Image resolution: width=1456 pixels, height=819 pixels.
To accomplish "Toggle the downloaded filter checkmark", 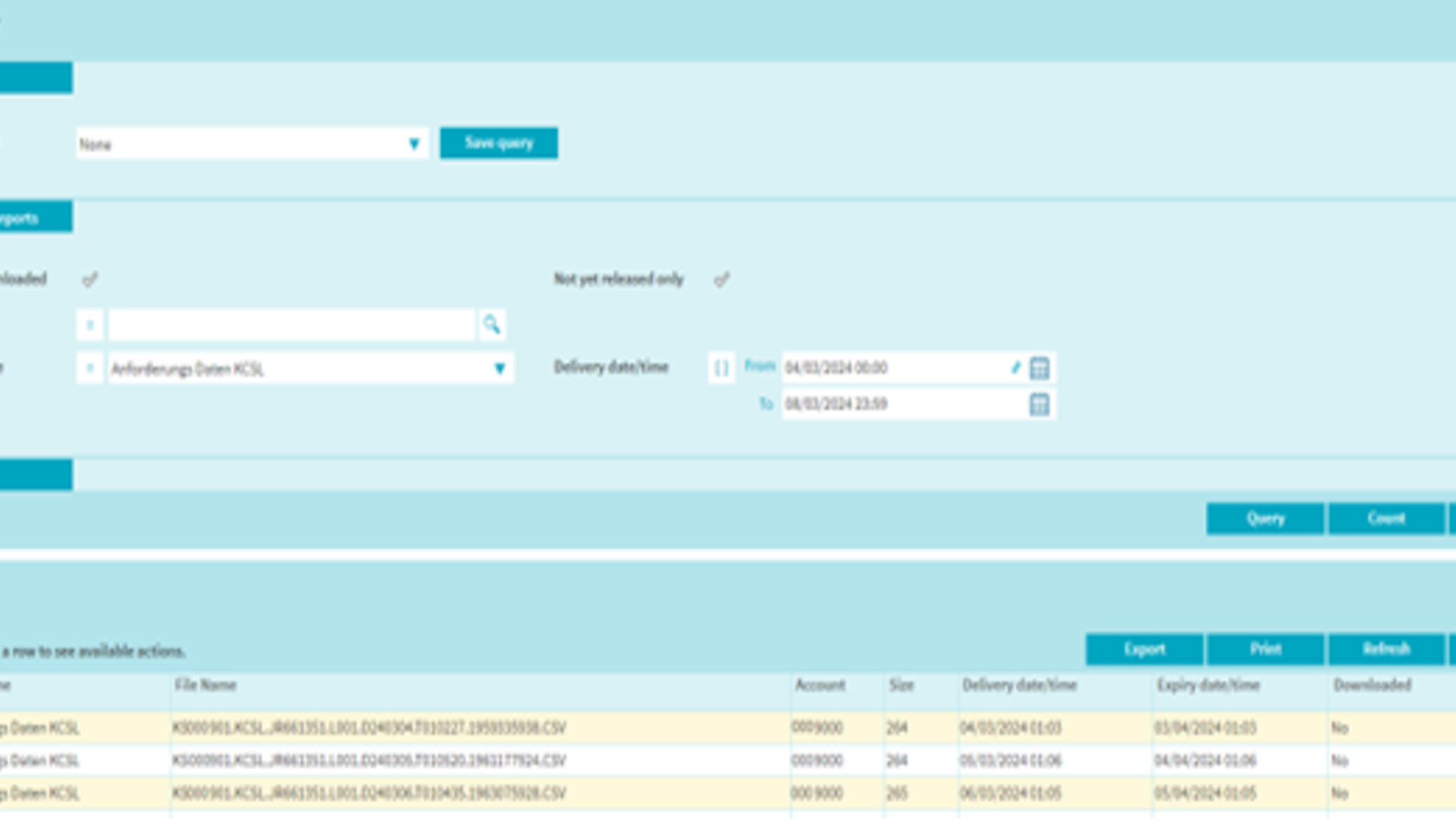I will 89,280.
